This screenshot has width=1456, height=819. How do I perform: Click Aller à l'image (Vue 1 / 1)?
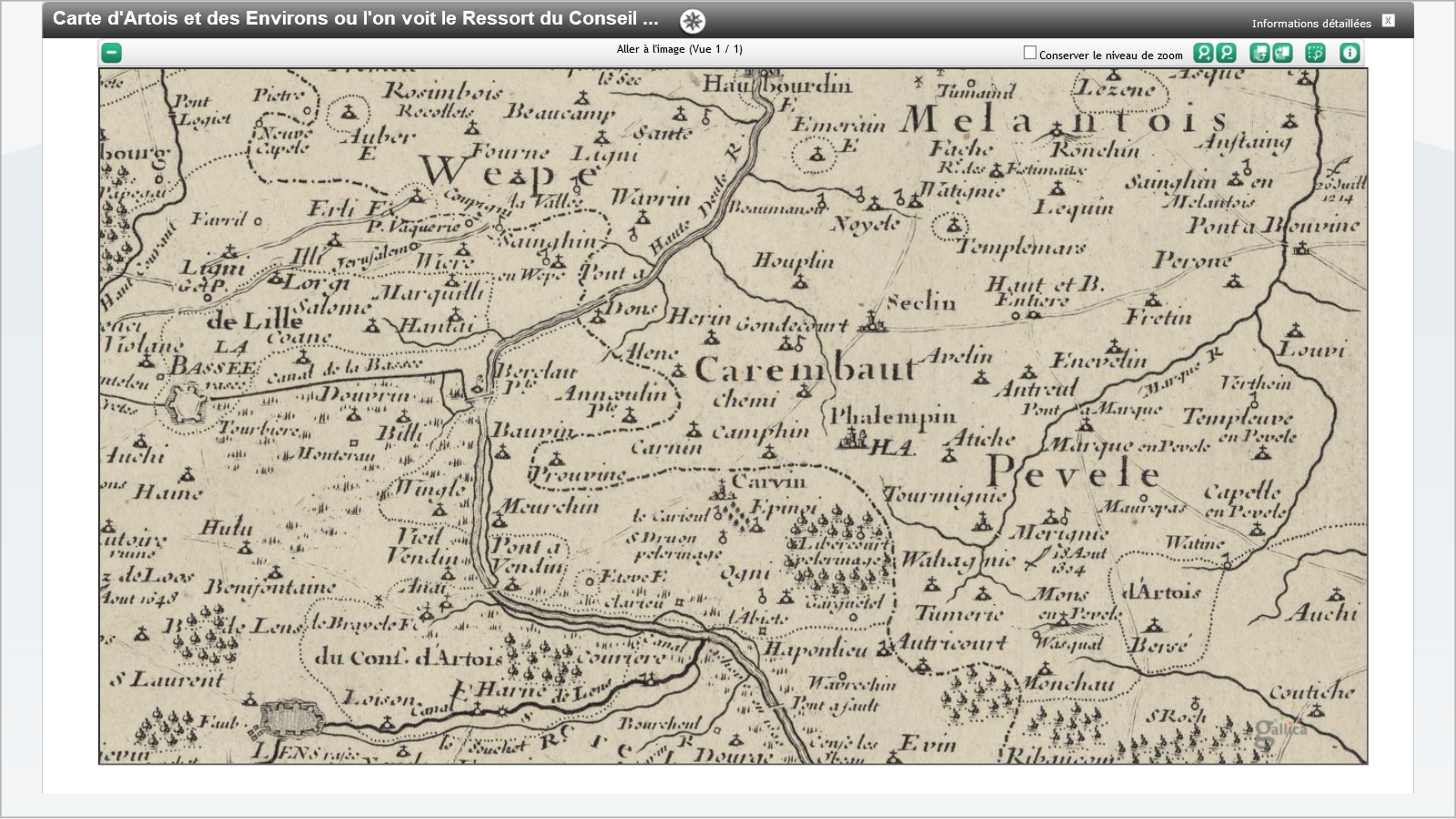point(680,49)
